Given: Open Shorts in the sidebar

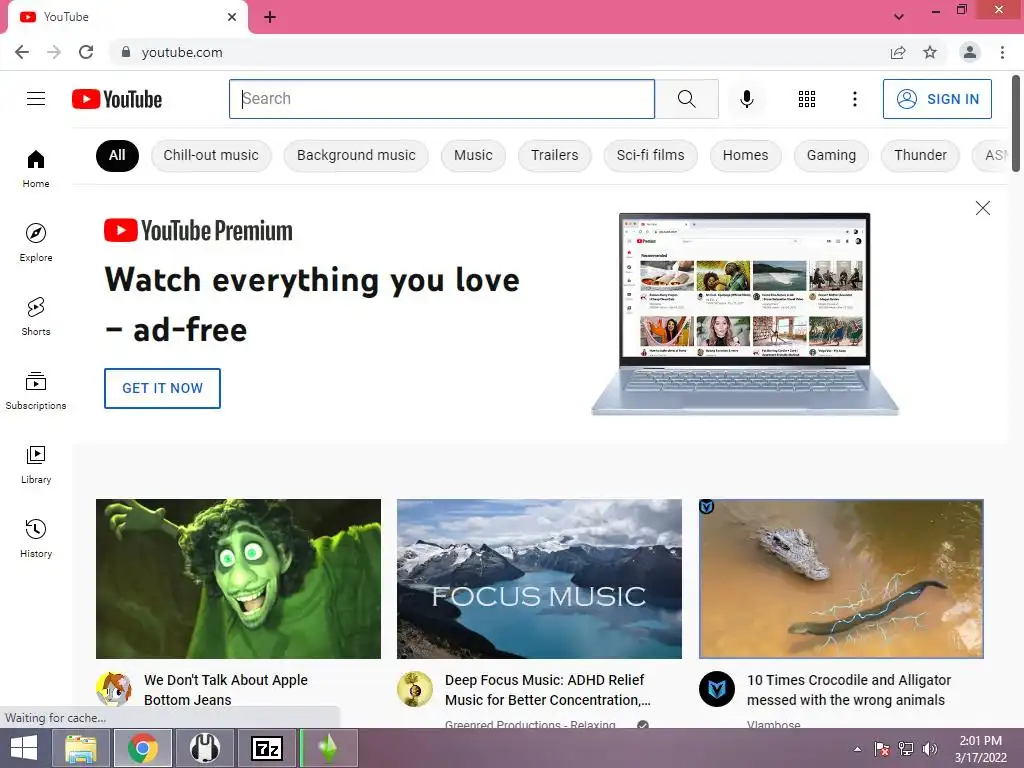Looking at the screenshot, I should 36,316.
